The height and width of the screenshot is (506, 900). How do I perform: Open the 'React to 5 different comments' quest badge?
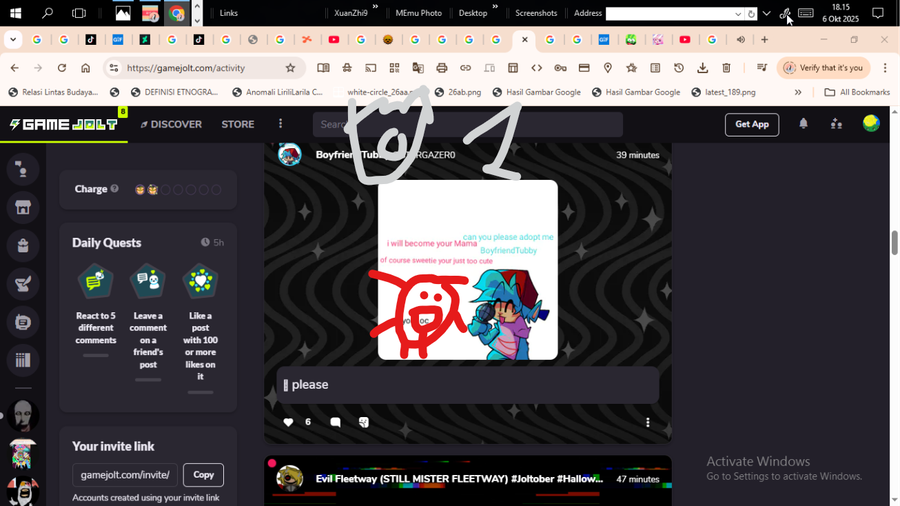[x=95, y=281]
